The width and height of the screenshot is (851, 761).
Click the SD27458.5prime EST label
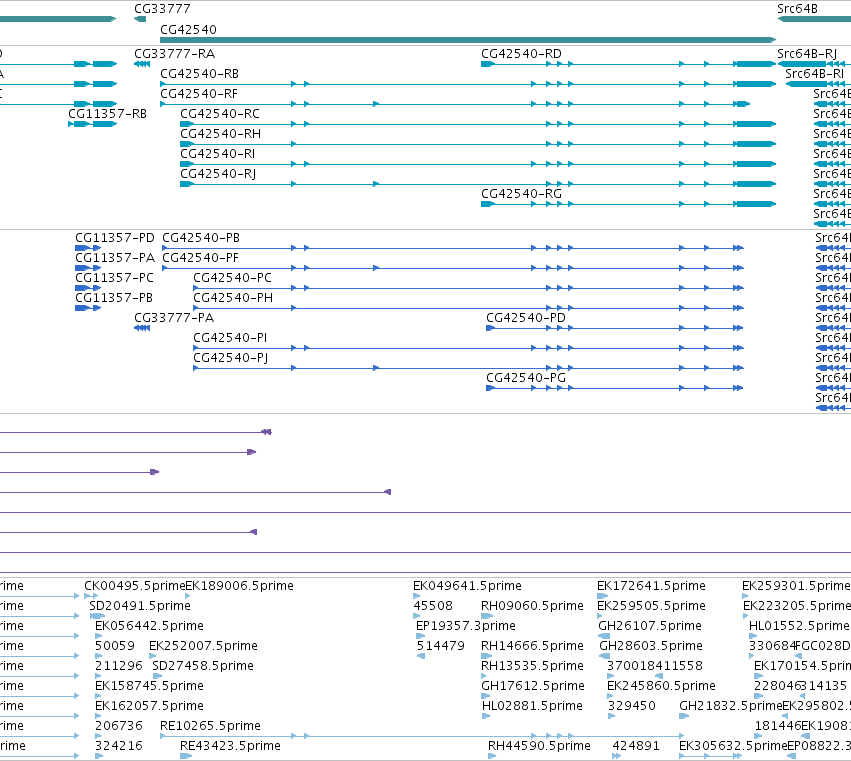pyautogui.click(x=203, y=667)
